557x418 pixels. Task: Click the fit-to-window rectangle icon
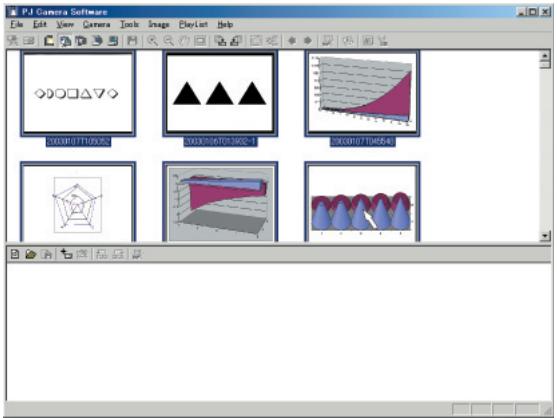(x=200, y=41)
